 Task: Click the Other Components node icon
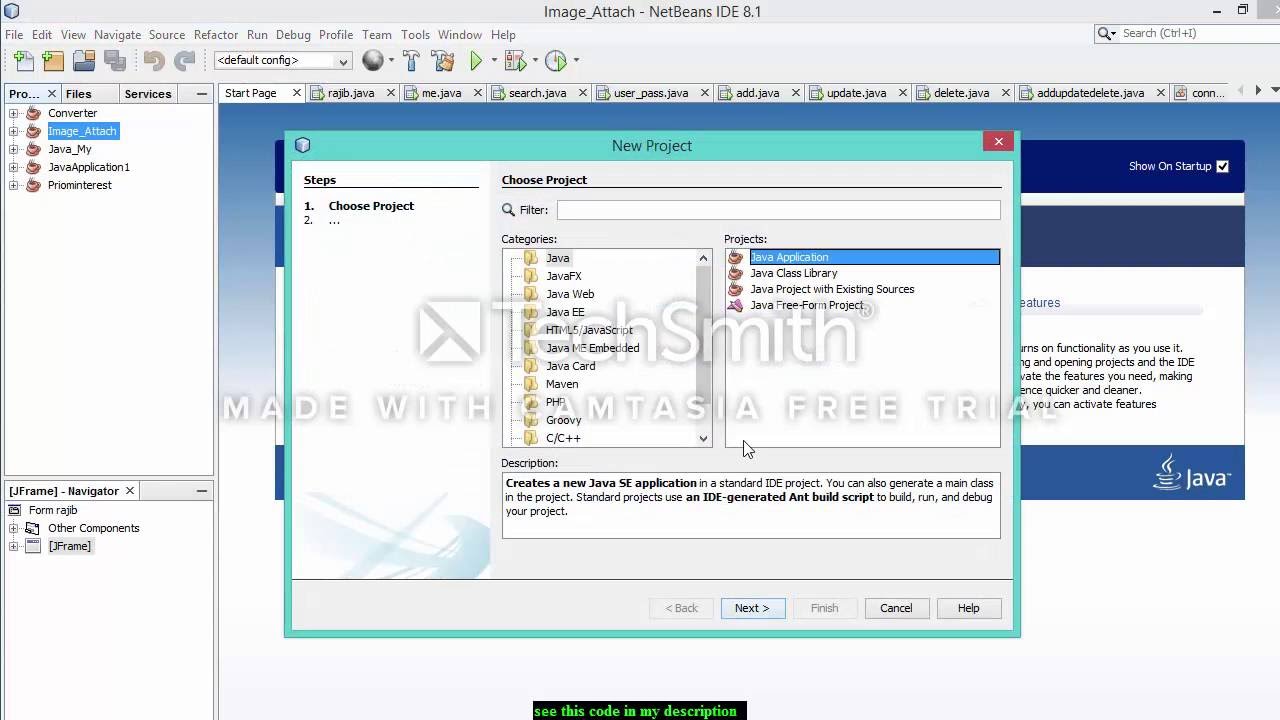33,528
